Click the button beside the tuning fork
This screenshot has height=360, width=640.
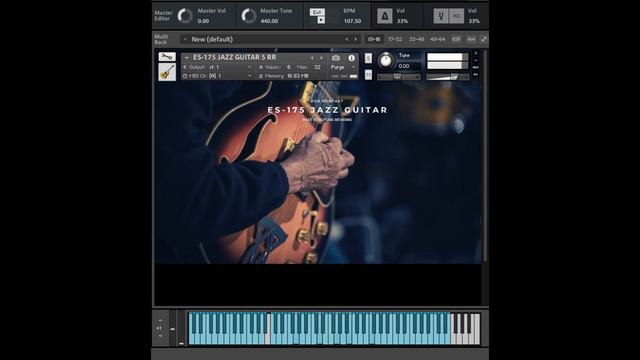(457, 16)
